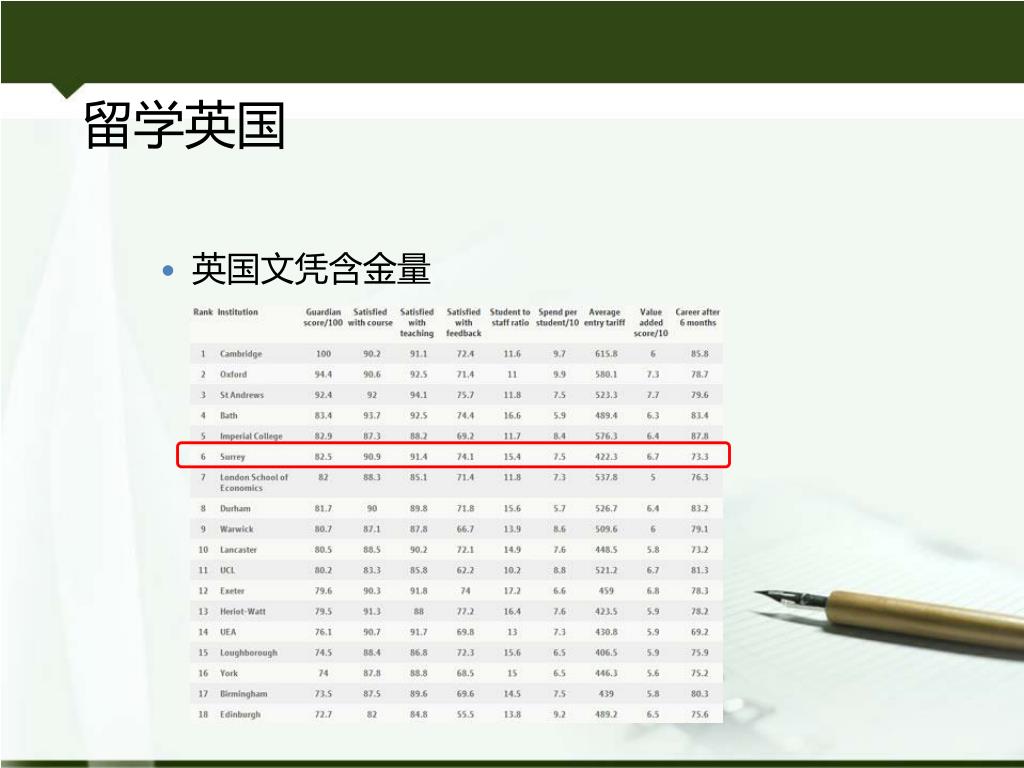Click Oxford's entry tariff 580.1
The width and height of the screenshot is (1024, 768).
coord(606,374)
